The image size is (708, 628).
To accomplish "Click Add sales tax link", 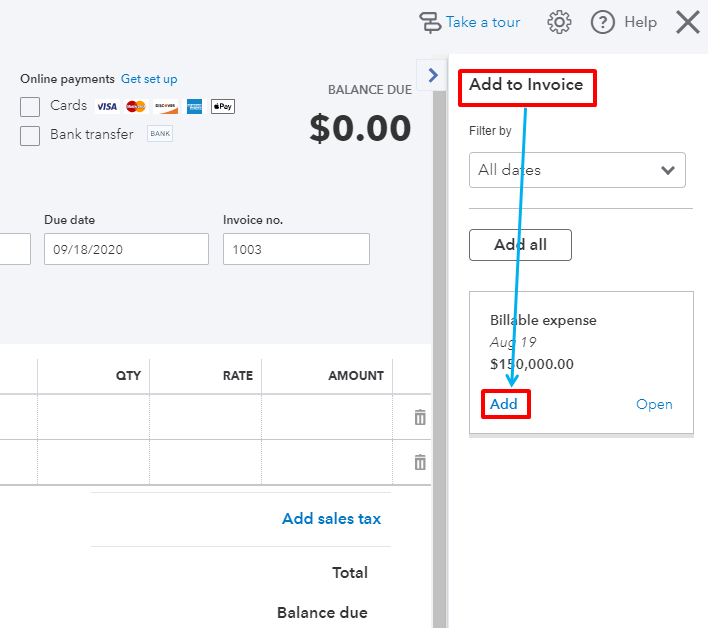I will 331,518.
